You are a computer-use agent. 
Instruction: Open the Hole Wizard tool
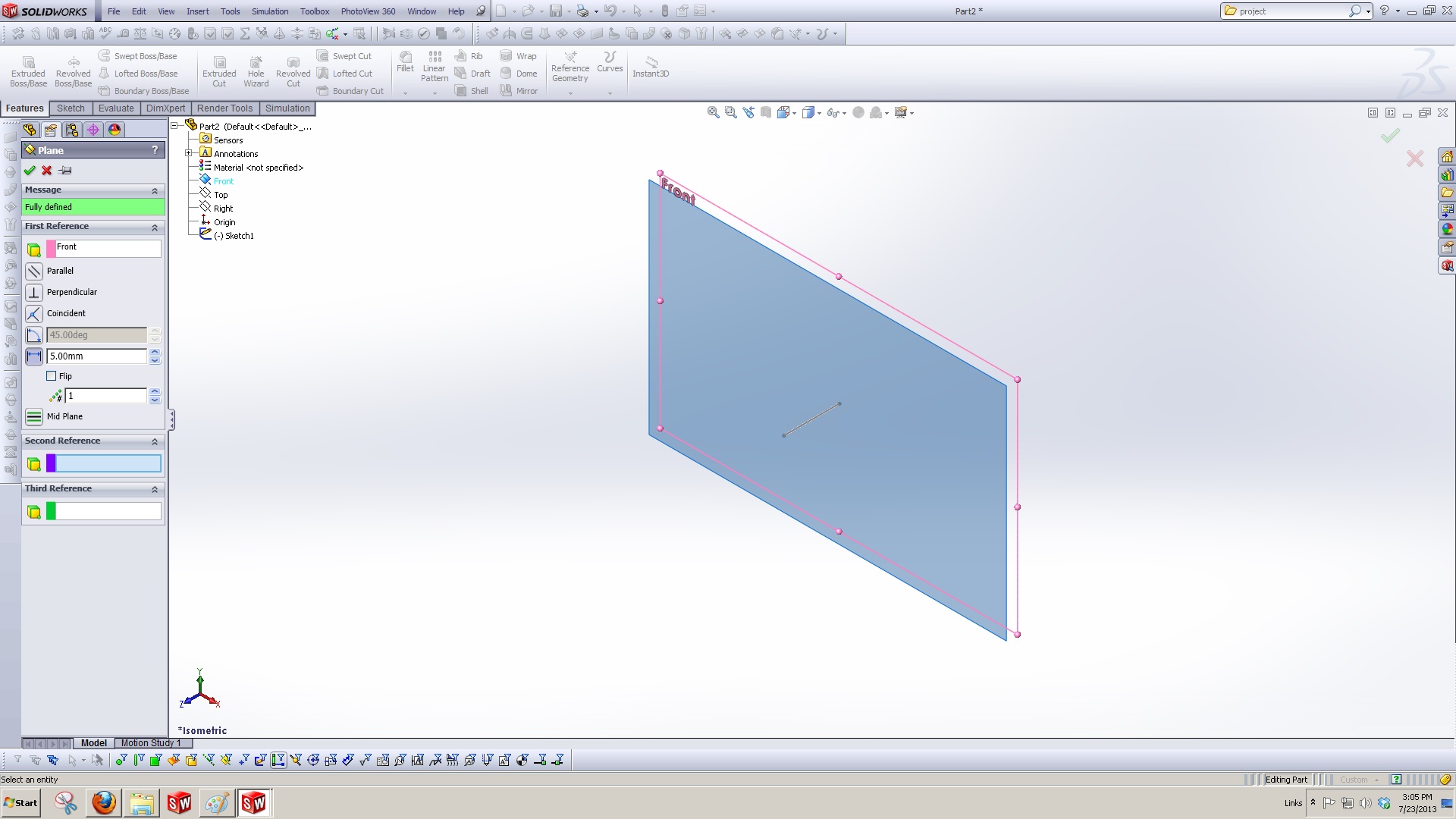pyautogui.click(x=256, y=71)
